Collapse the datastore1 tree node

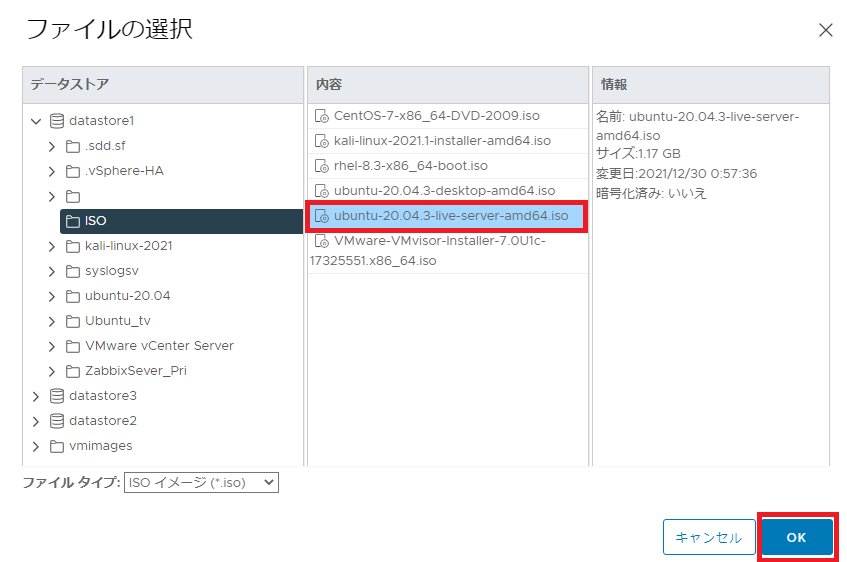pyautogui.click(x=36, y=121)
